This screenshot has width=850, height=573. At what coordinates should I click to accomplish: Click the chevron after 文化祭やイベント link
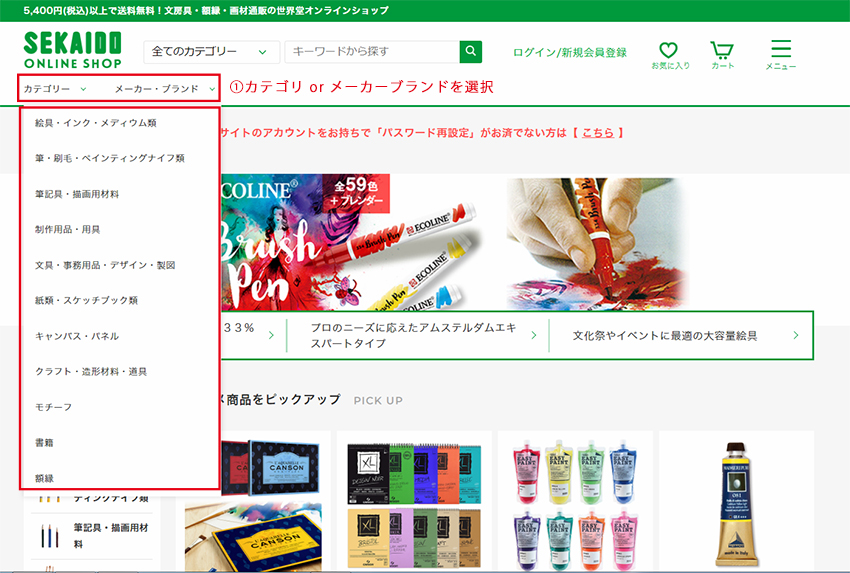(x=796, y=336)
